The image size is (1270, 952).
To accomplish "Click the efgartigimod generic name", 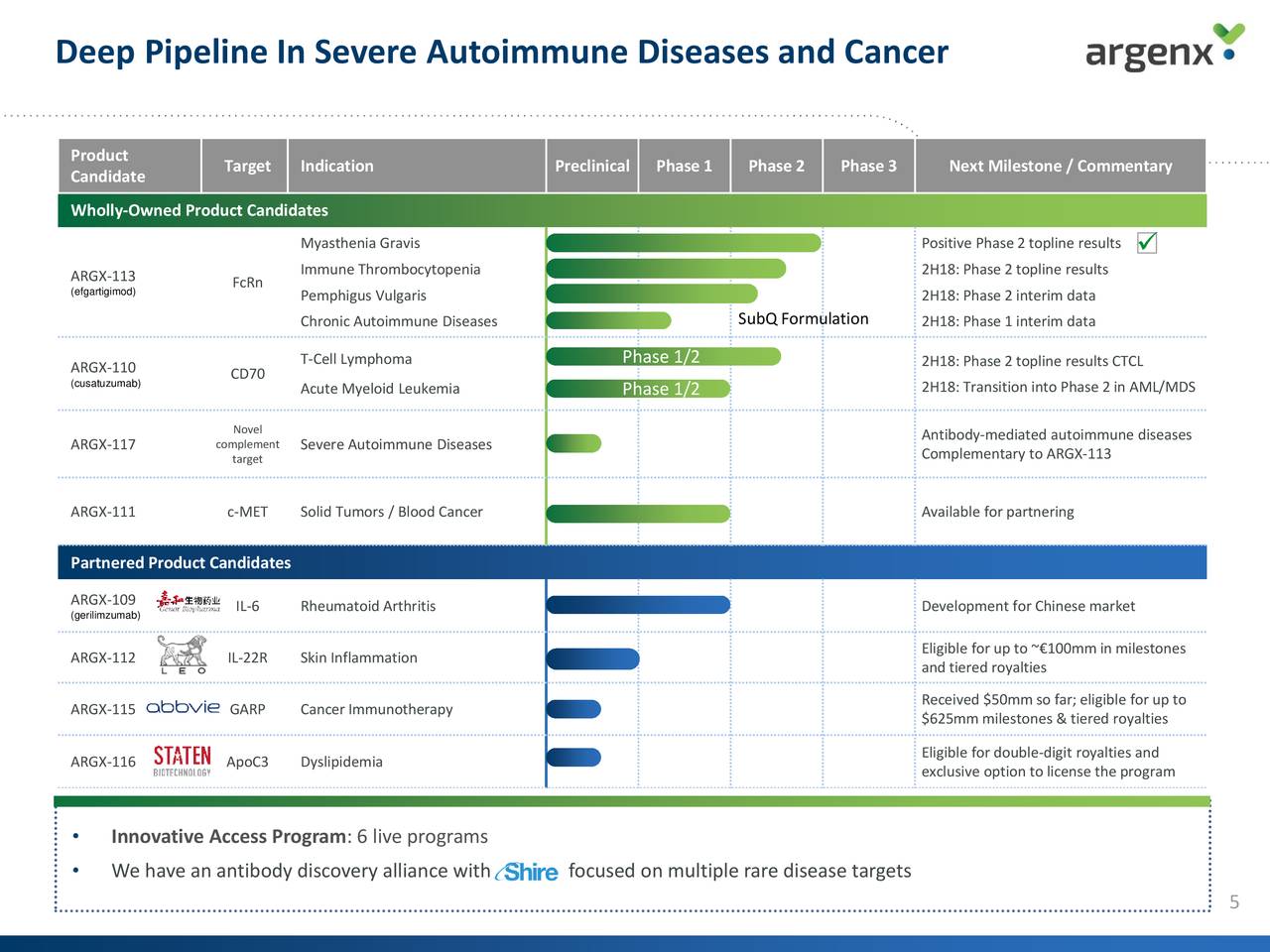I will [103, 292].
